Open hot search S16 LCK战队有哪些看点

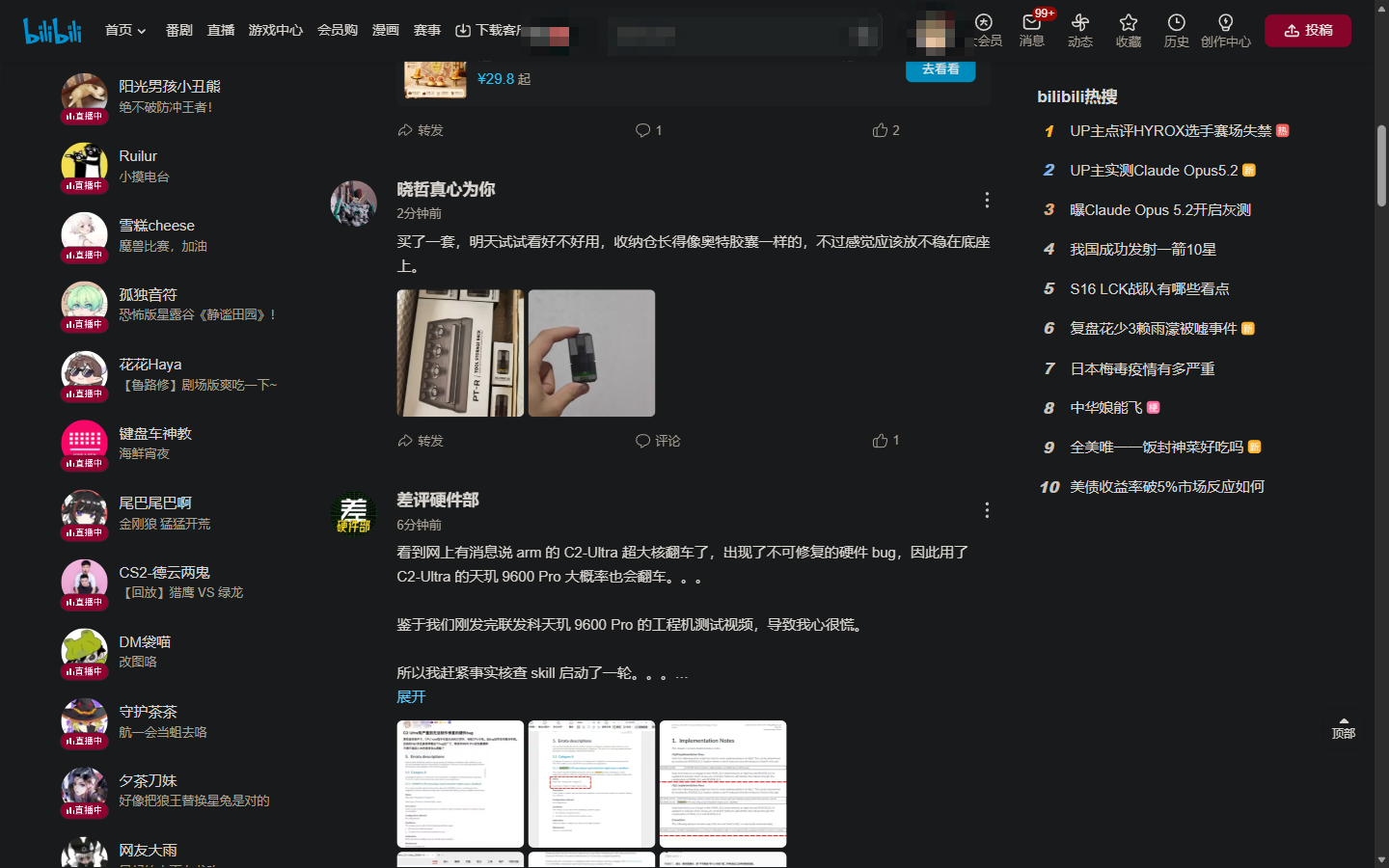point(1150,289)
